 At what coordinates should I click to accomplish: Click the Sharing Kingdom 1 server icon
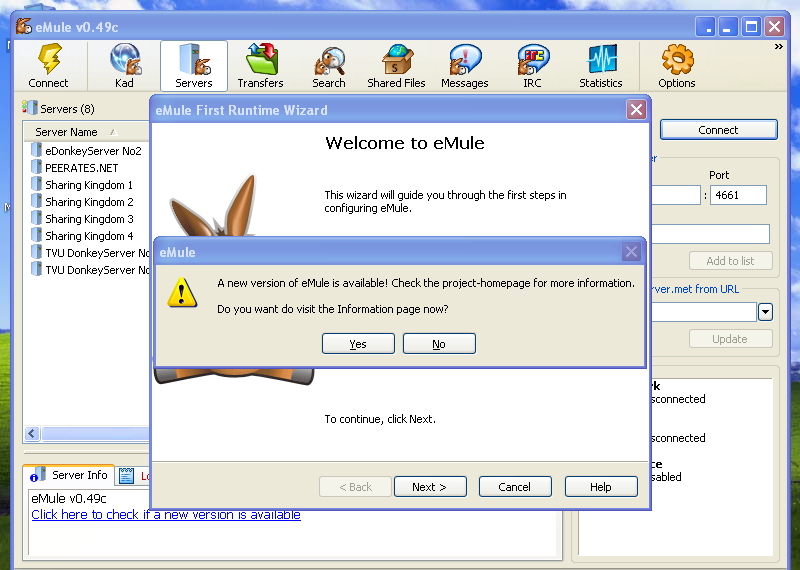pyautogui.click(x=36, y=184)
